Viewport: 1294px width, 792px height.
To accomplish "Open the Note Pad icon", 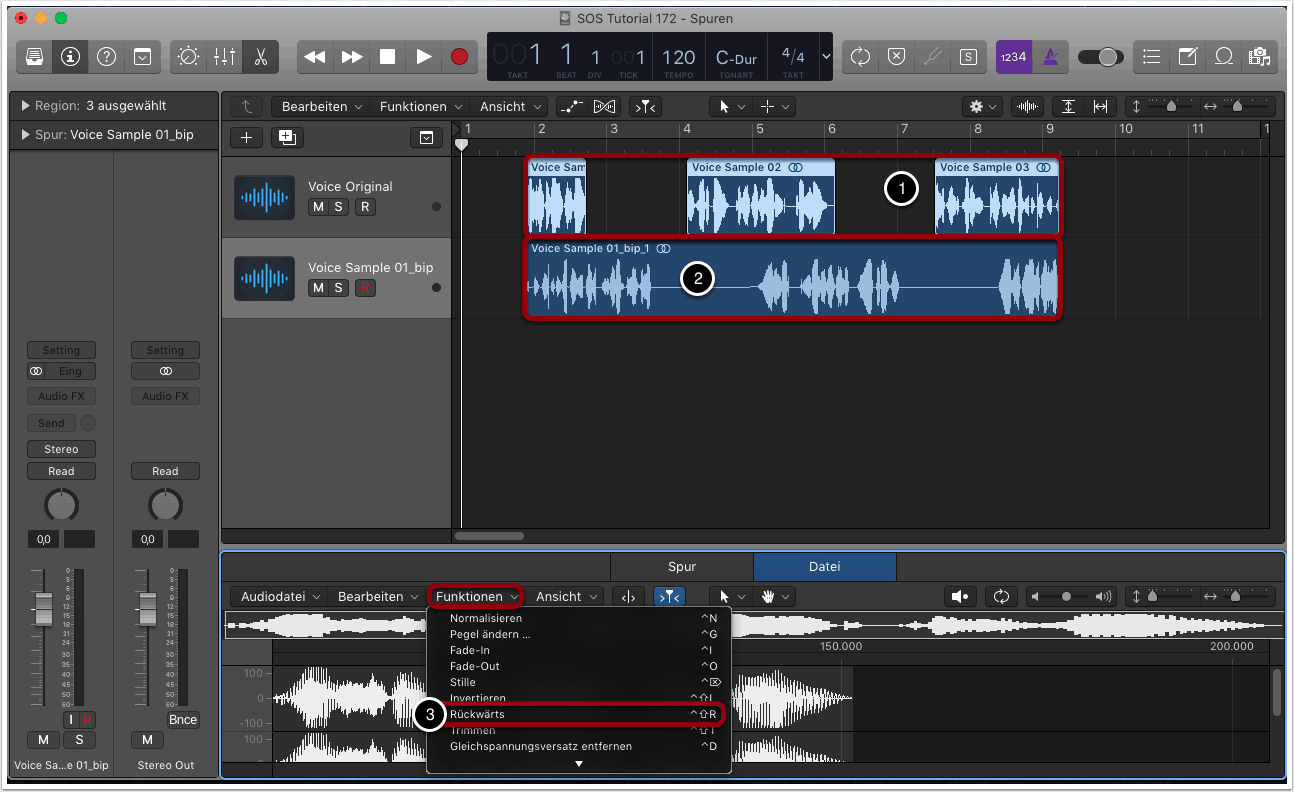I will (1187, 57).
